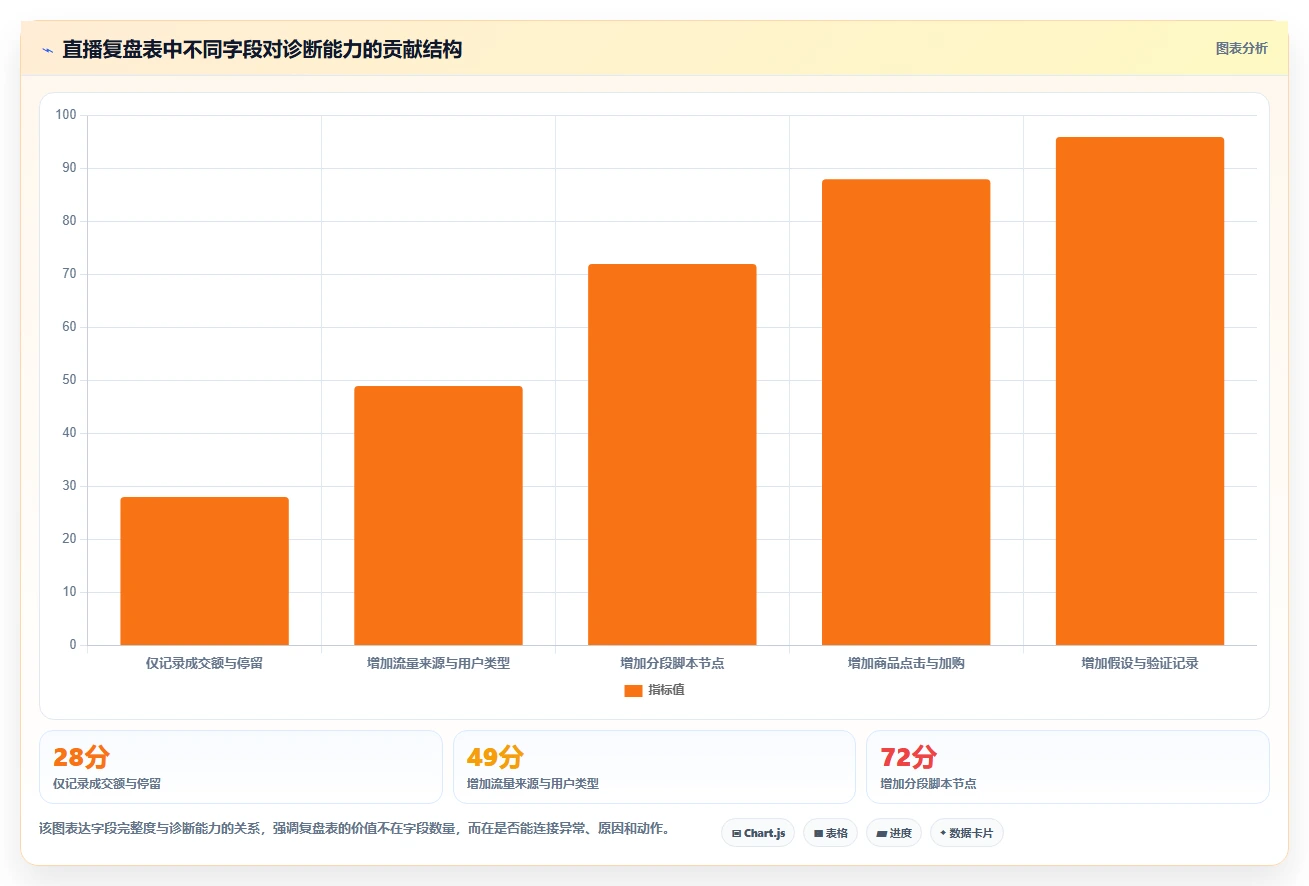
Task: Click the bar for 增加流量来源与用户类型
Action: click(438, 515)
